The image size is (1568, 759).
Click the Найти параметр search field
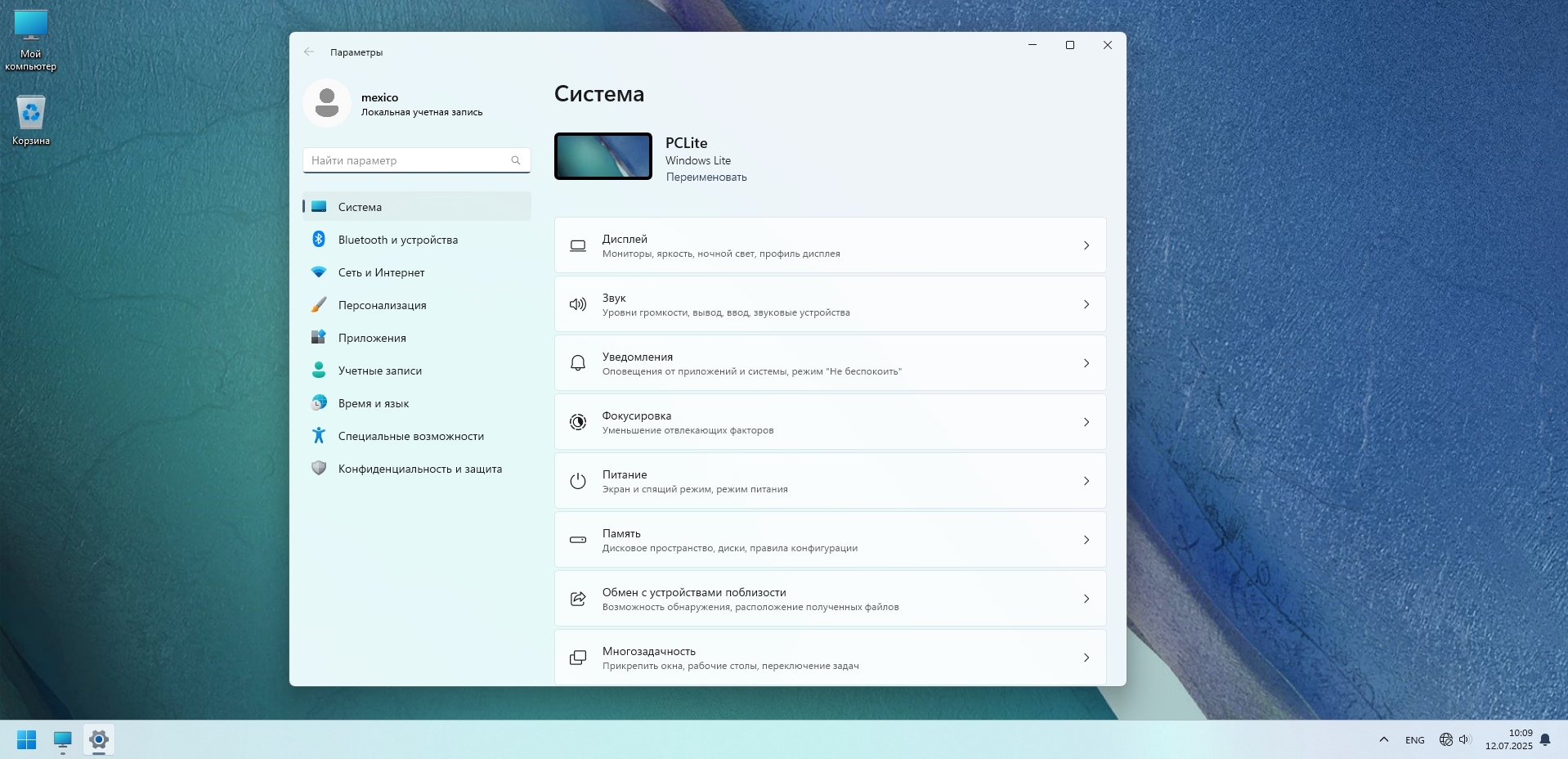[x=417, y=160]
